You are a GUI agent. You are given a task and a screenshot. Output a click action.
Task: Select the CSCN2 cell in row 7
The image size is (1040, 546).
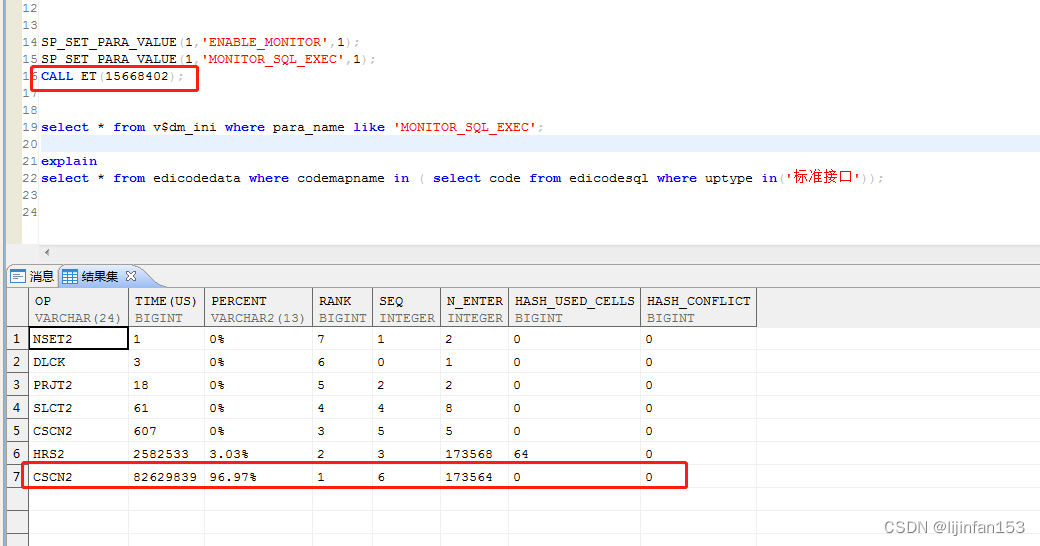pyautogui.click(x=78, y=477)
